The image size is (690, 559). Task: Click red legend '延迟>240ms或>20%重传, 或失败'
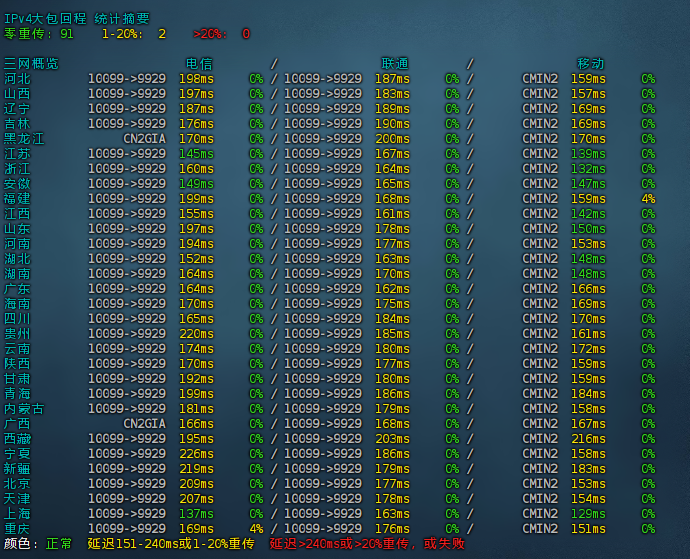367,544
